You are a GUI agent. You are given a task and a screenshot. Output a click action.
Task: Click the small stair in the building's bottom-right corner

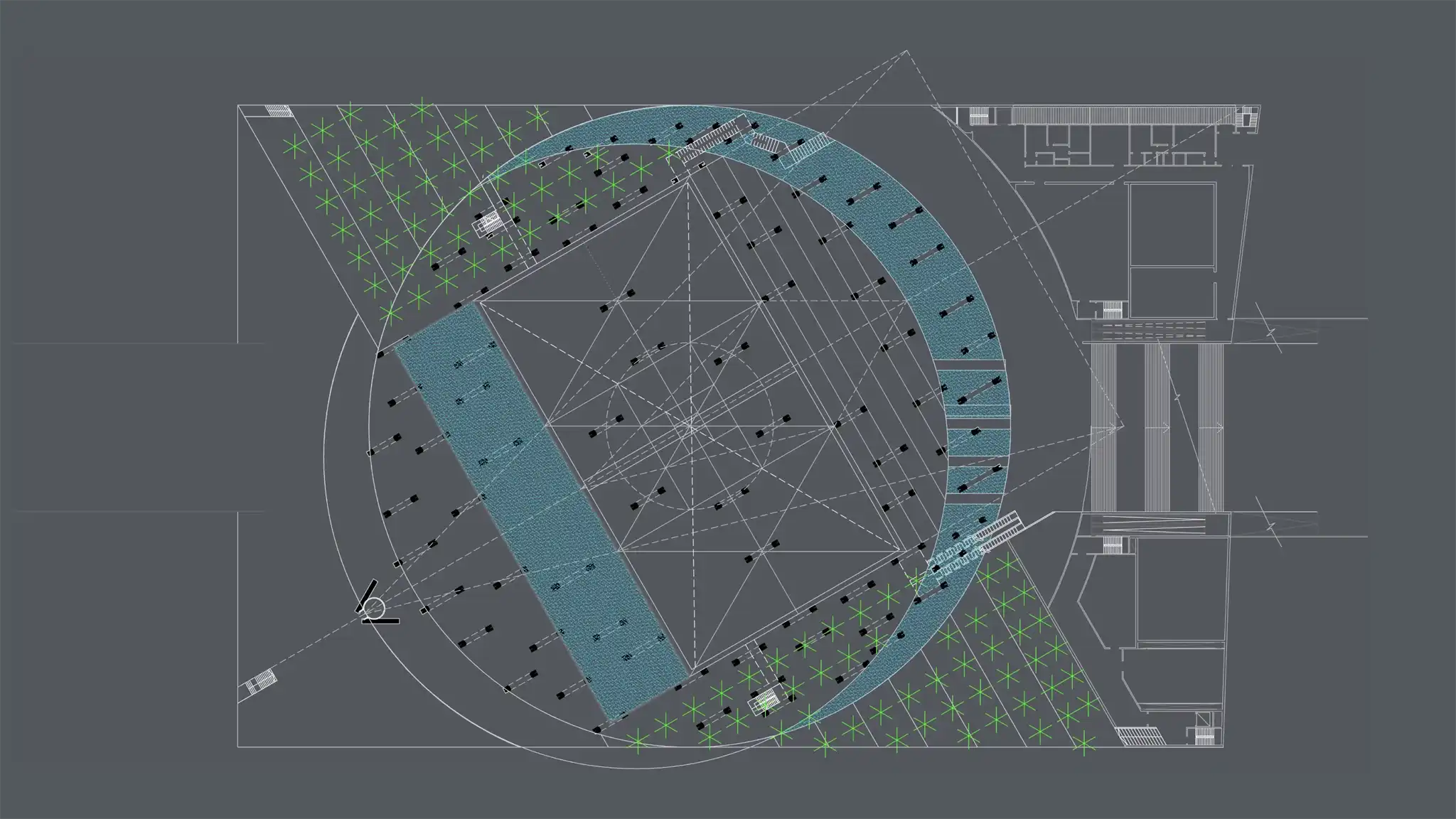pos(1204,737)
